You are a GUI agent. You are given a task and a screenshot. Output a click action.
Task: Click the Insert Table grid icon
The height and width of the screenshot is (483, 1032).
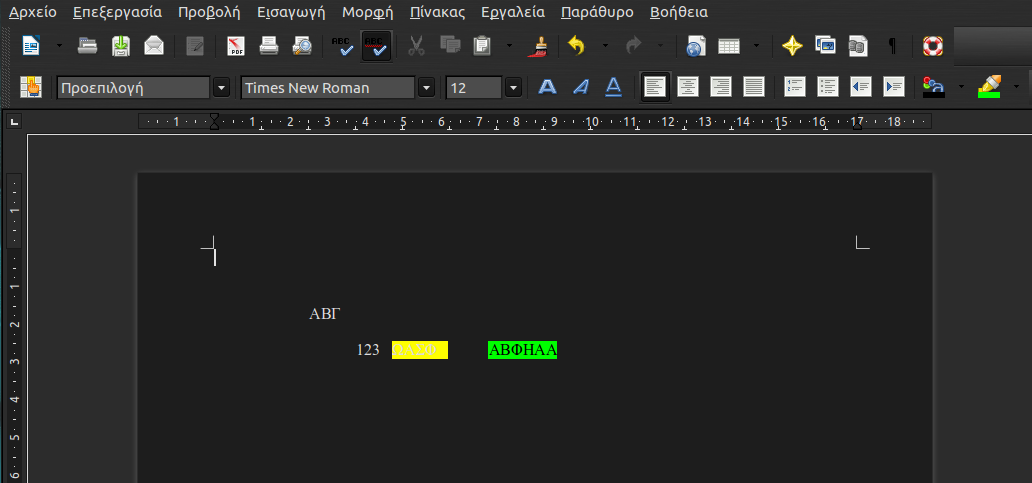(729, 46)
